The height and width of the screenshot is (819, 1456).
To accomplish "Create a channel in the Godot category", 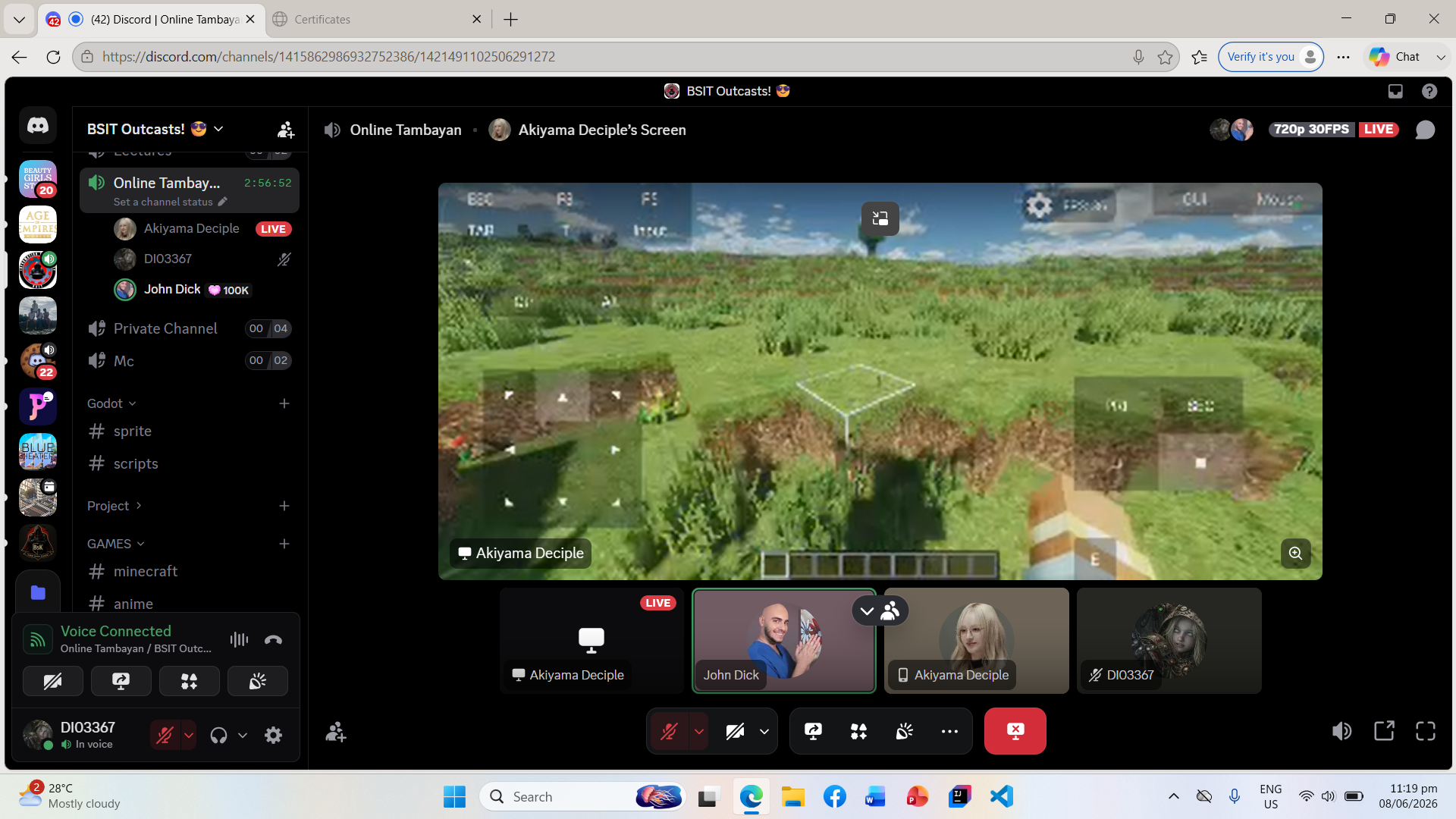I will (x=284, y=403).
